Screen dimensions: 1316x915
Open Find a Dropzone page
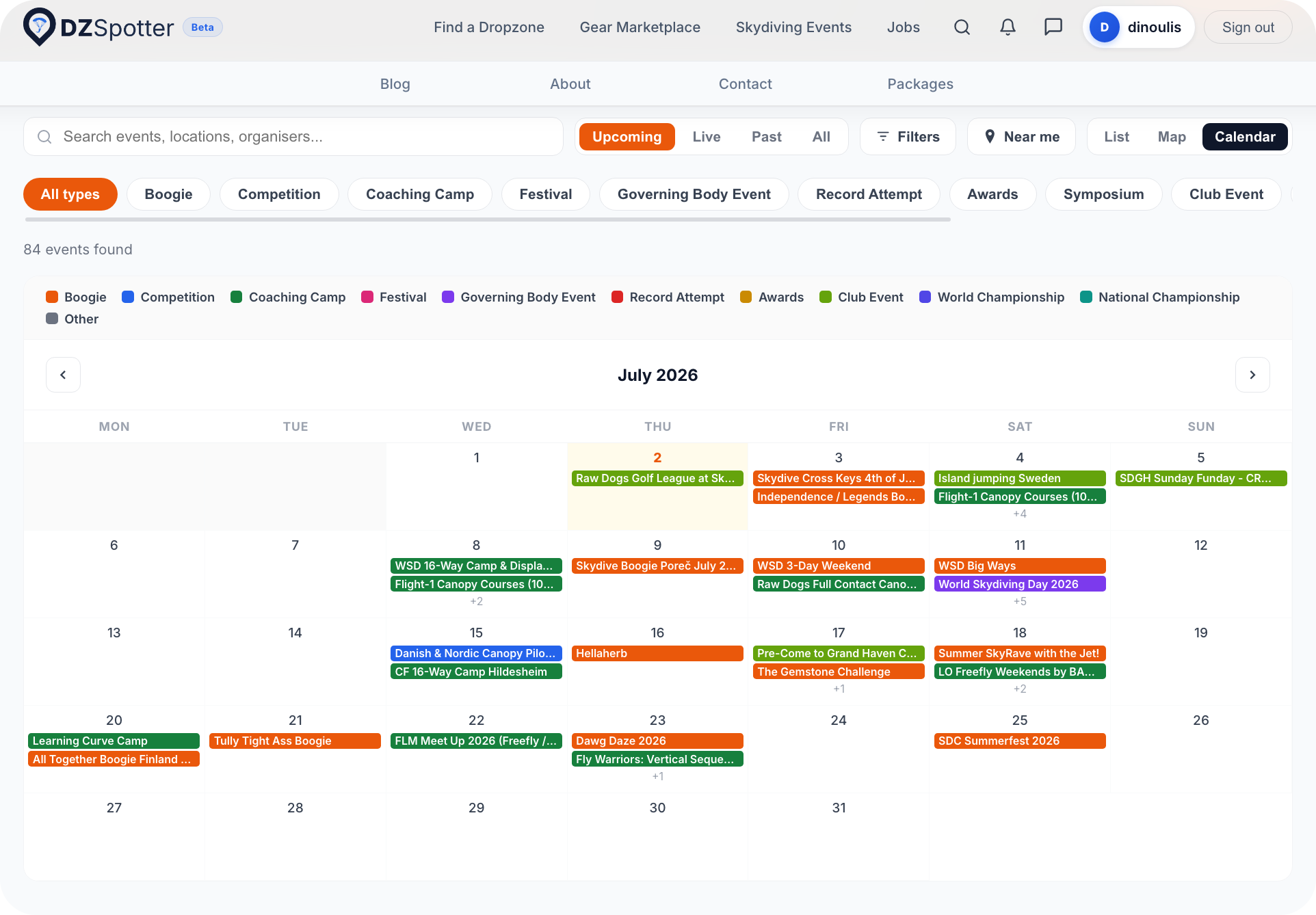click(489, 27)
